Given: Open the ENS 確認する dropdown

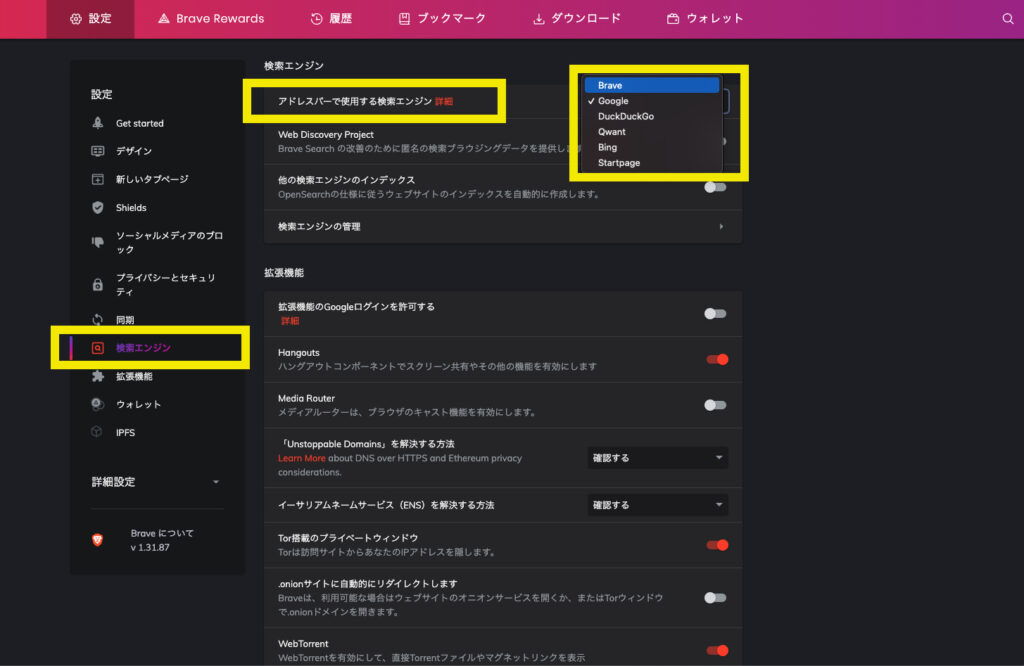Looking at the screenshot, I should click(x=658, y=505).
